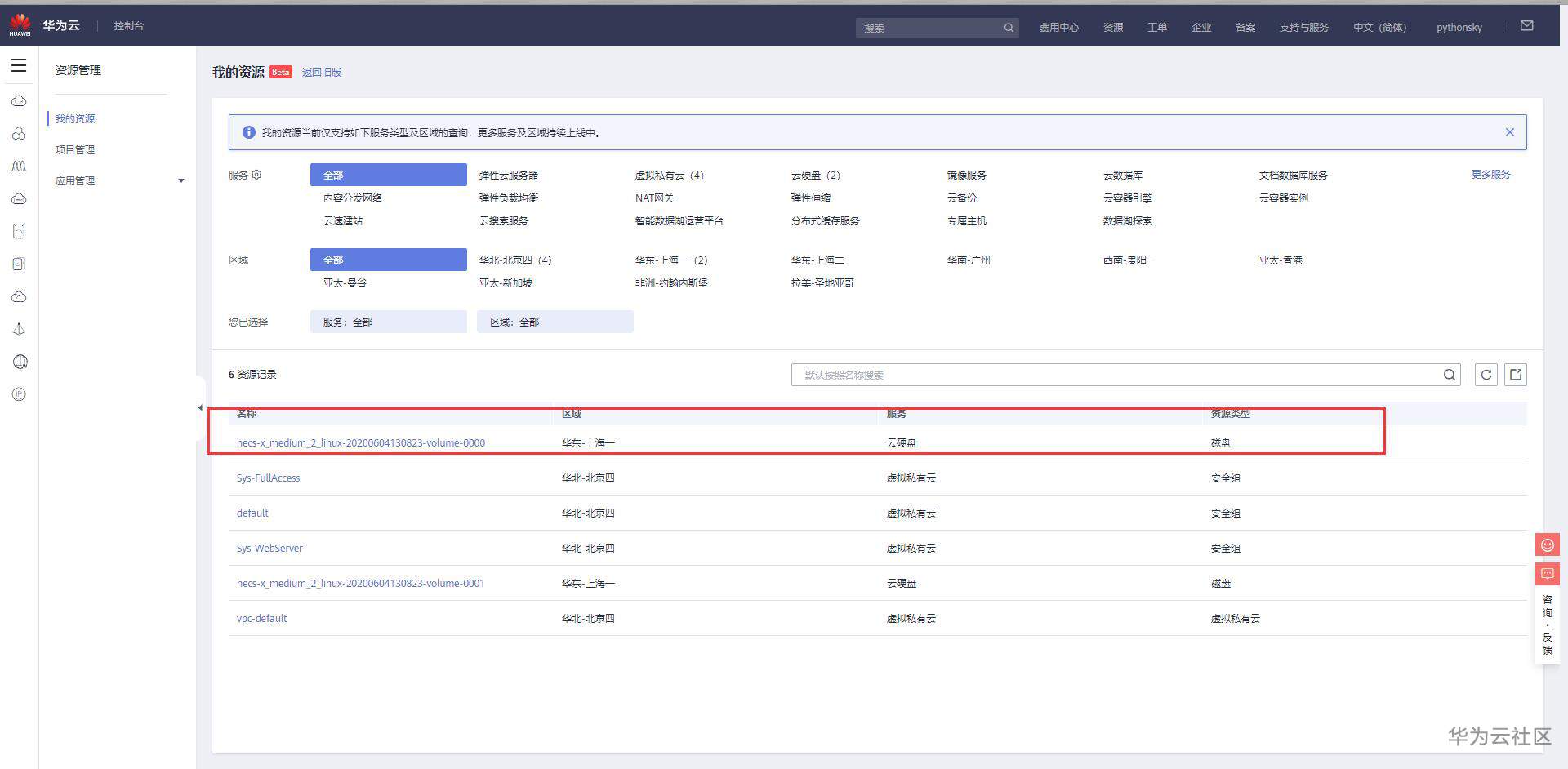Click the 区域：全部 selected chip
The width and height of the screenshot is (1568, 769).
click(x=555, y=322)
